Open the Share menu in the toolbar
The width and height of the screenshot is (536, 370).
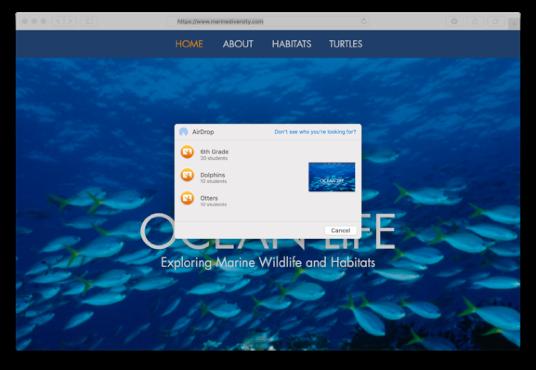coord(475,21)
